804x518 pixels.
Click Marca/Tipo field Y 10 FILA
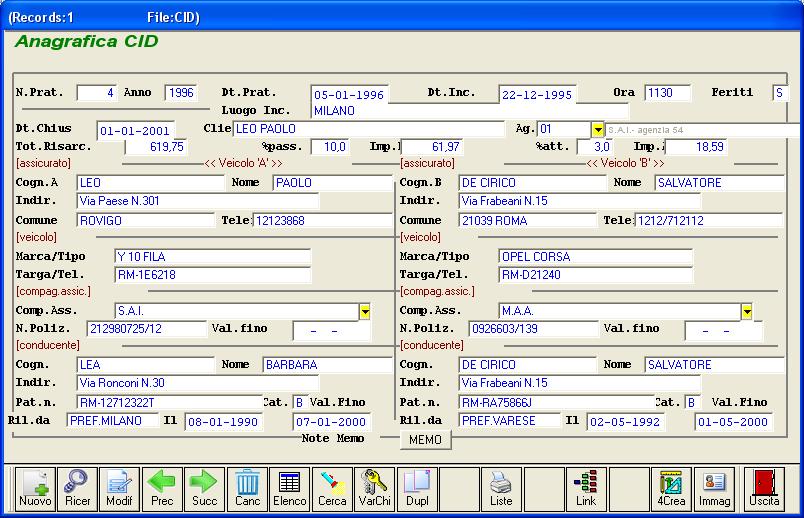213,256
